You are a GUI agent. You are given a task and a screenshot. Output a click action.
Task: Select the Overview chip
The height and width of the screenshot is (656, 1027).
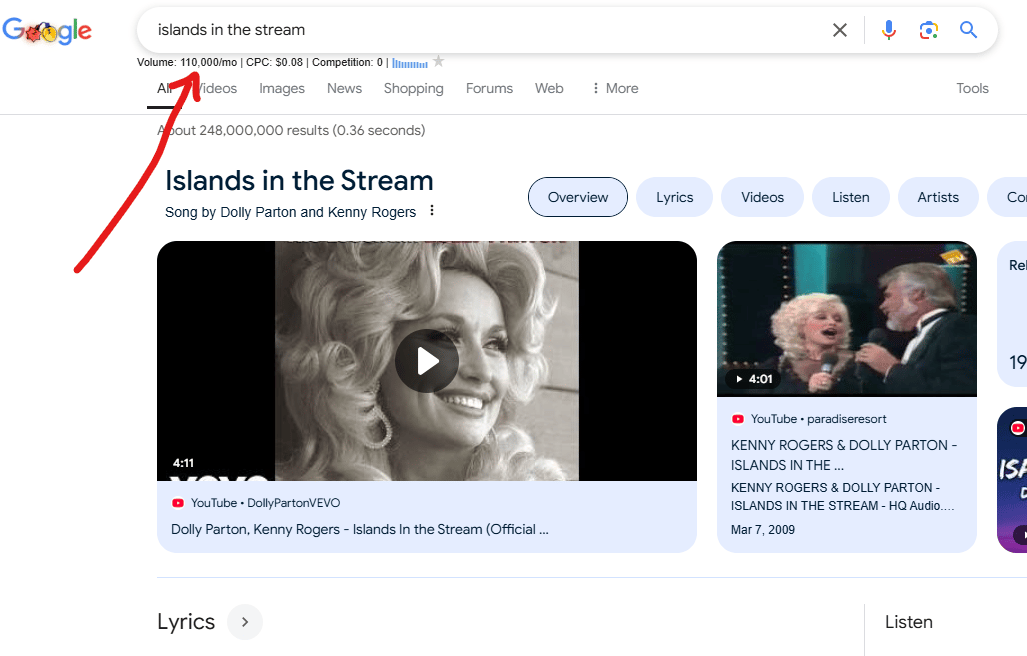point(578,197)
